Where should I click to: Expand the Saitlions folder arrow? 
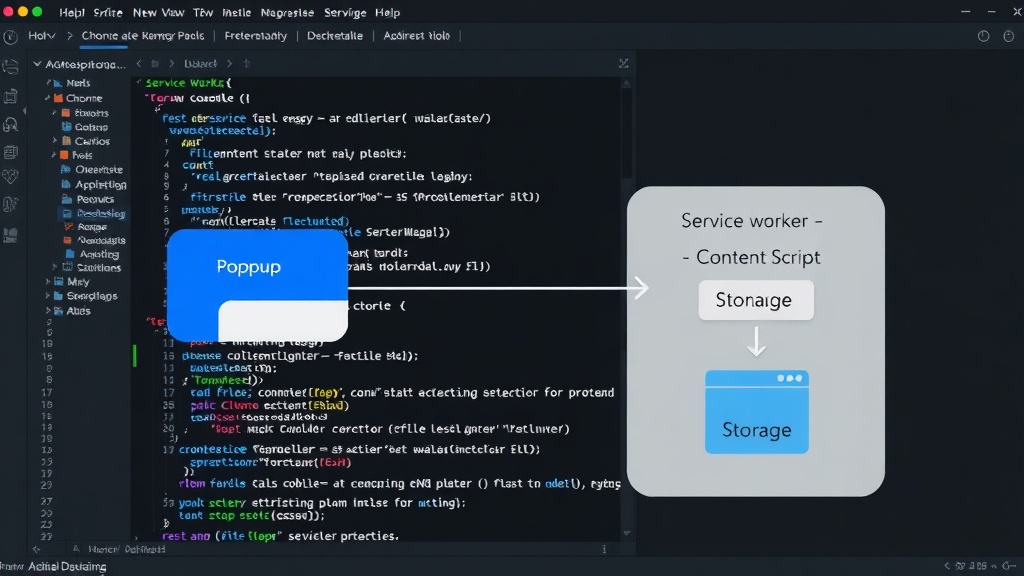55,267
